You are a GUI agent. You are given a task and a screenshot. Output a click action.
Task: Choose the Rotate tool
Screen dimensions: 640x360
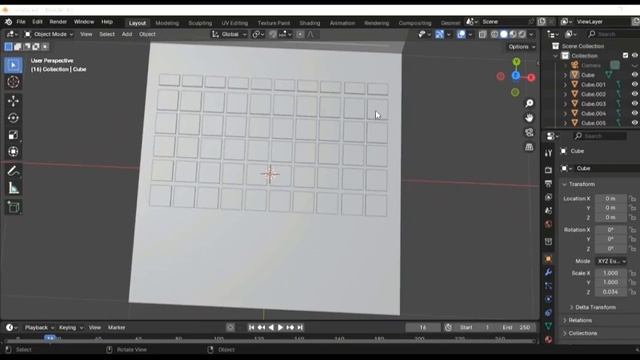click(x=13, y=118)
